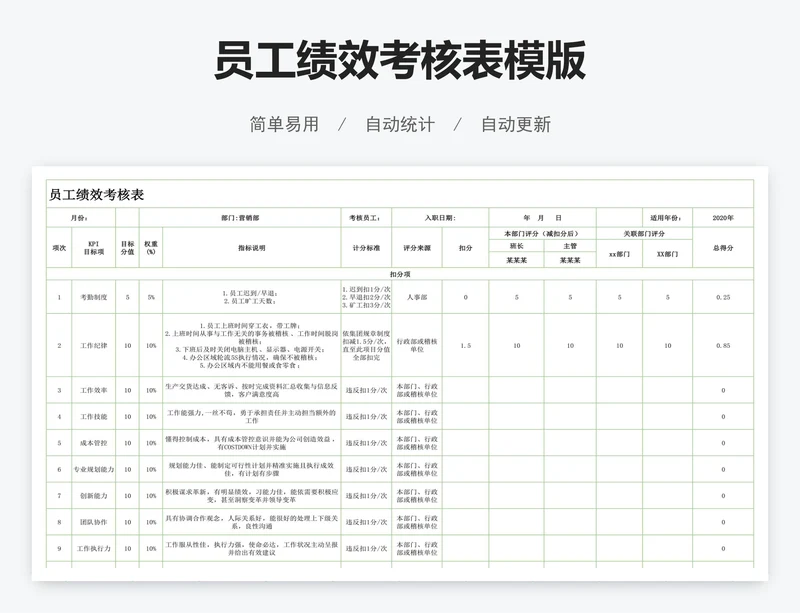Viewport: 800px width, 613px height.
Task: Select the 人事部 source cell
Action: (417, 297)
